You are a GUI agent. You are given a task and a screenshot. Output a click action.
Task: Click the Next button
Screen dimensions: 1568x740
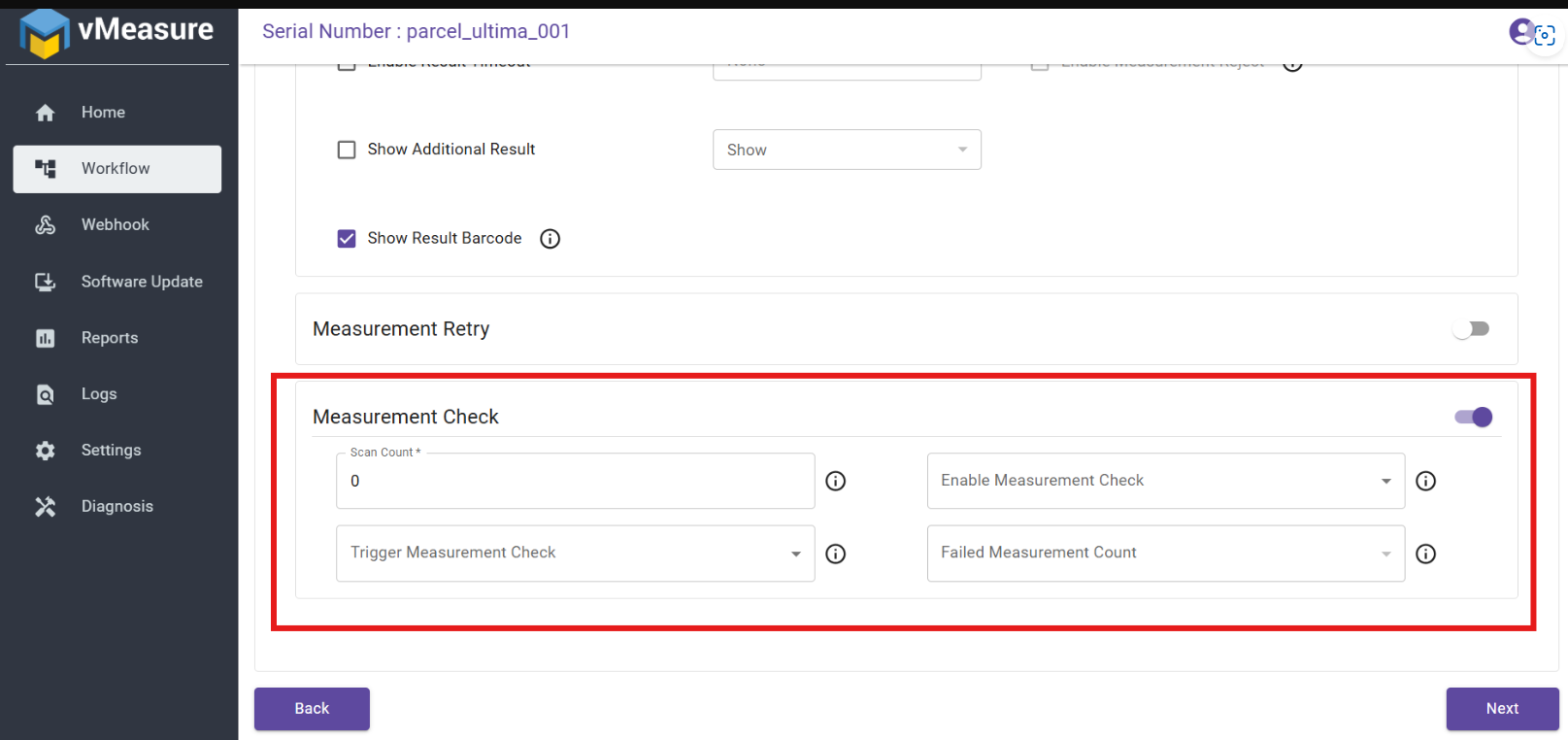1501,709
